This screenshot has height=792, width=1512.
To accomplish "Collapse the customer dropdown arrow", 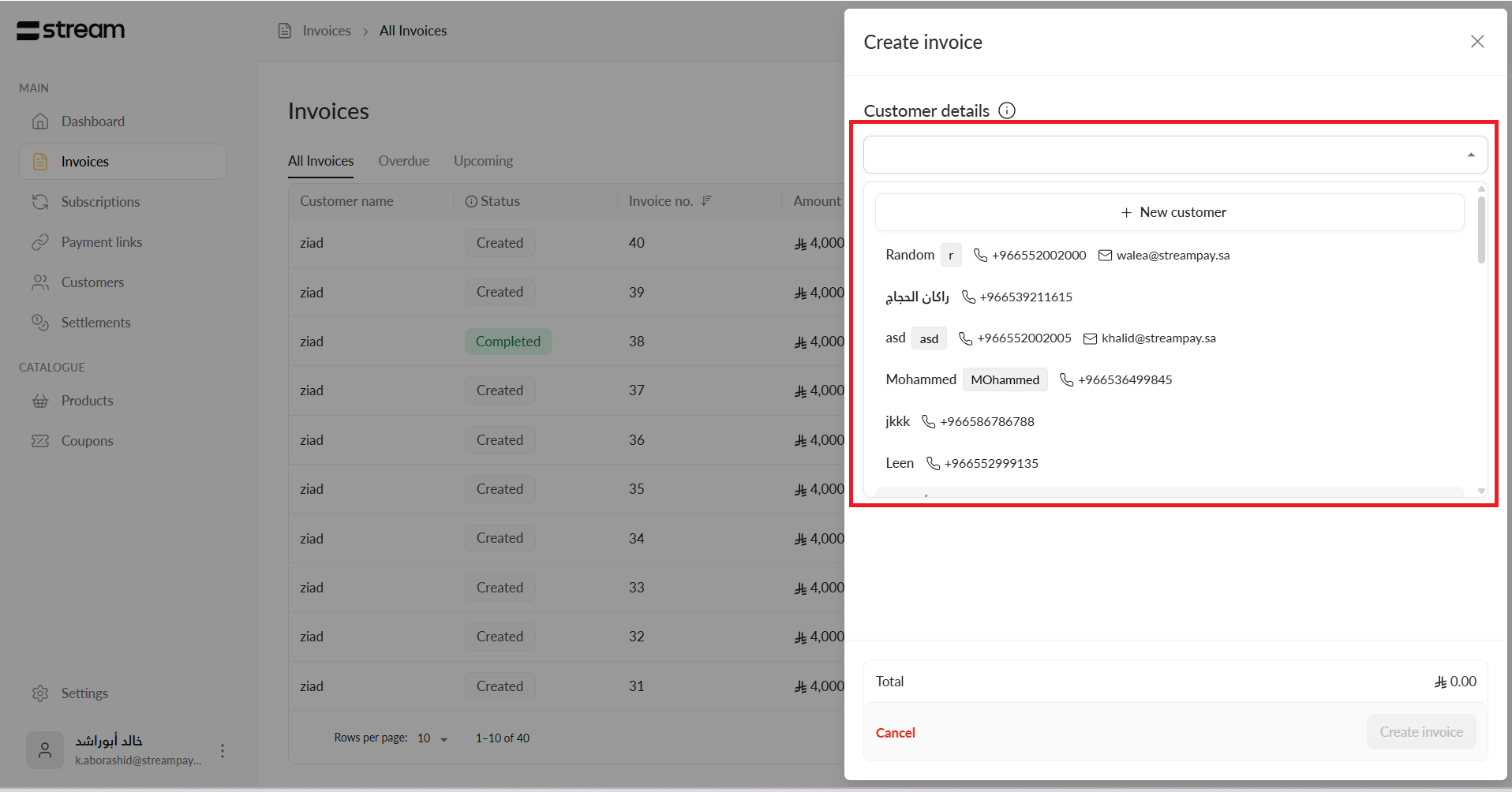I will point(1471,155).
